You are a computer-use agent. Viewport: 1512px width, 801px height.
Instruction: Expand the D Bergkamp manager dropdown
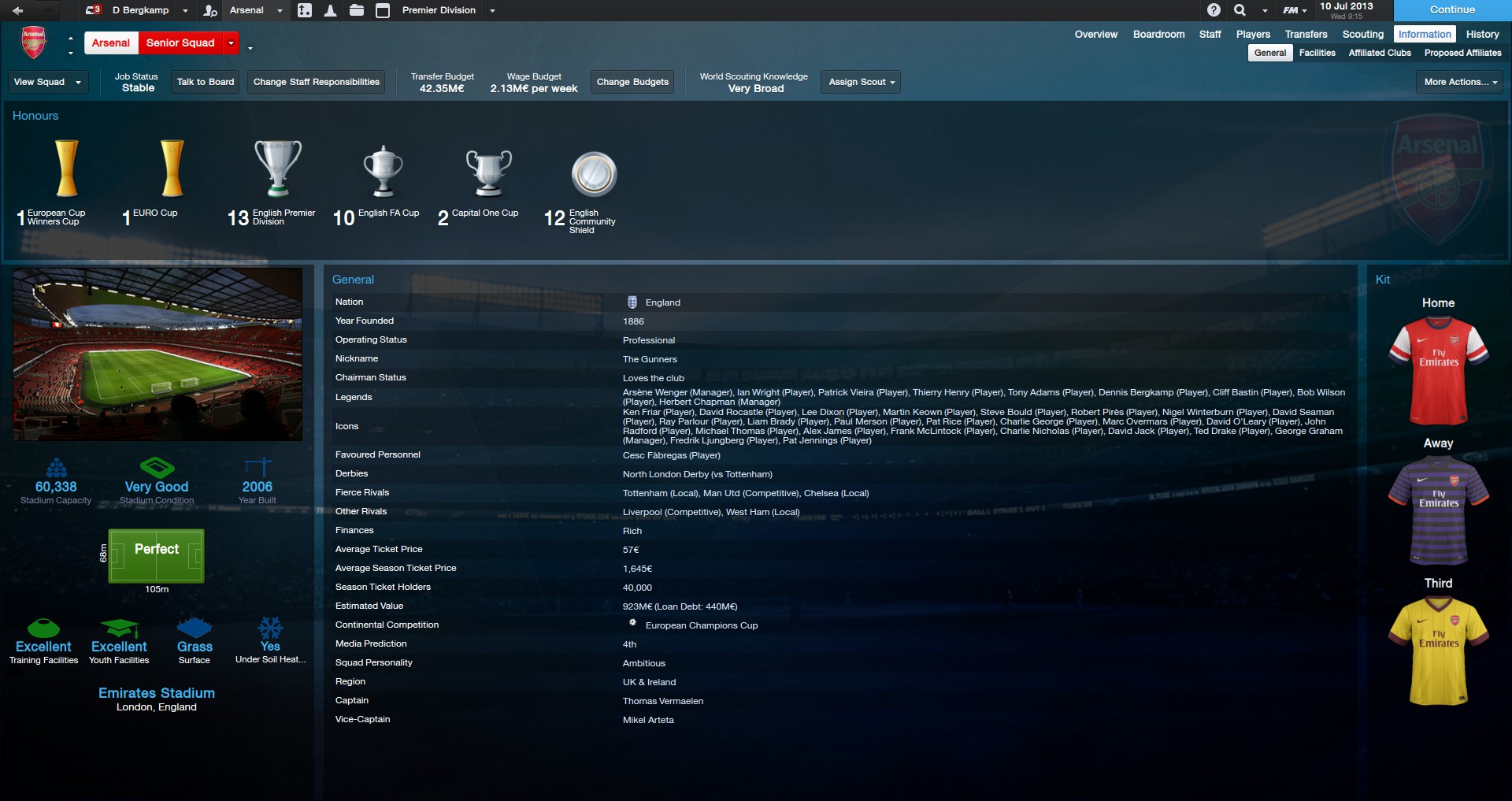pyautogui.click(x=185, y=11)
